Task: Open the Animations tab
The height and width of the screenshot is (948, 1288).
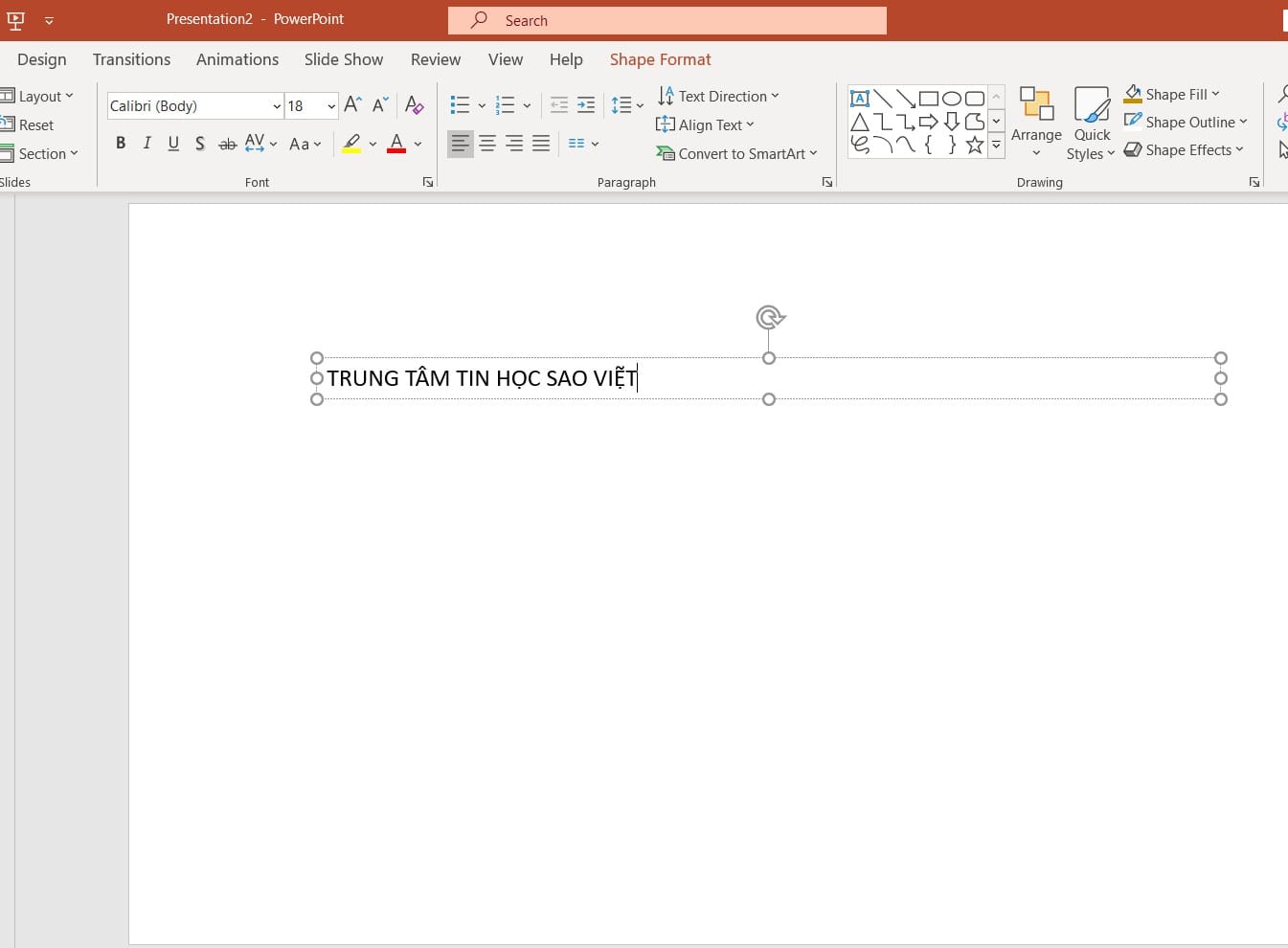Action: (237, 59)
